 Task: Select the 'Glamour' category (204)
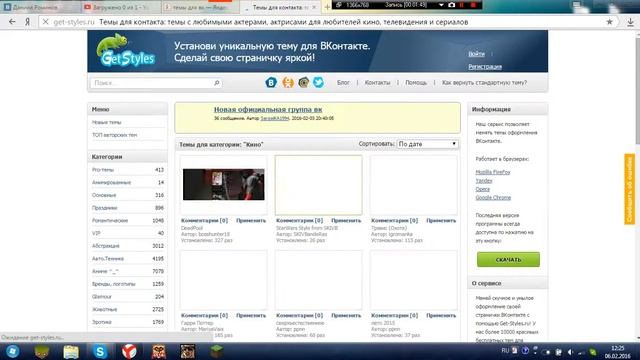(x=128, y=297)
